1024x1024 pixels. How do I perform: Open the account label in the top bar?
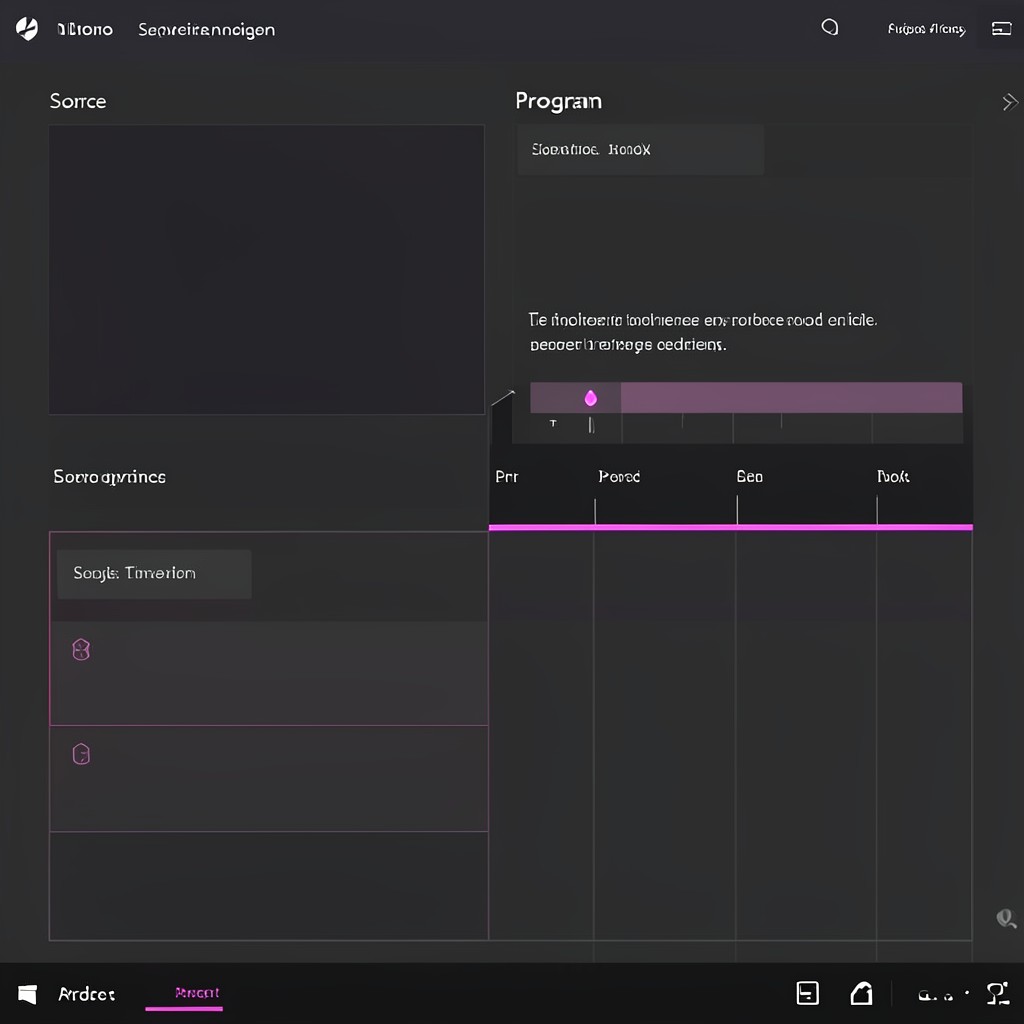(x=926, y=29)
